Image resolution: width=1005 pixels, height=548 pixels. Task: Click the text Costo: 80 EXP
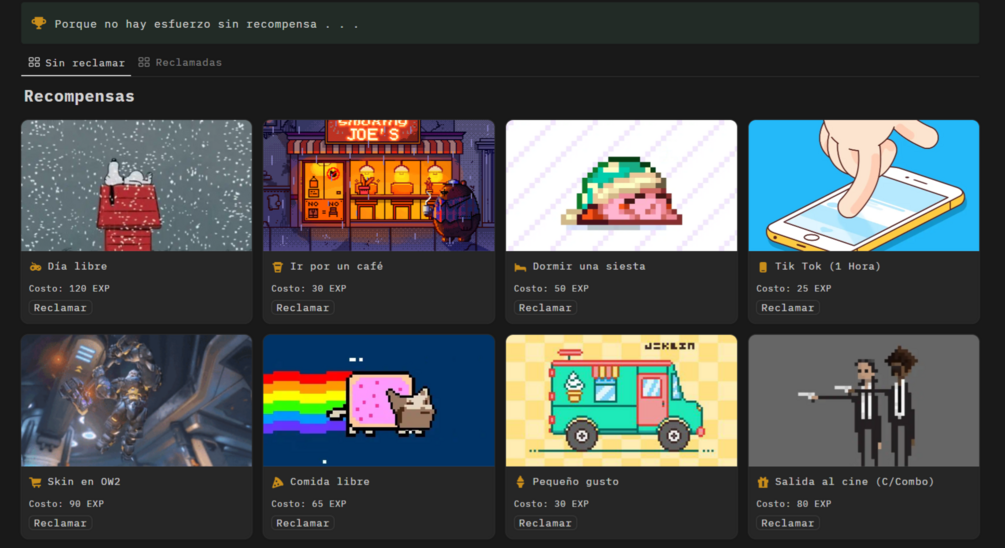pyautogui.click(x=793, y=504)
